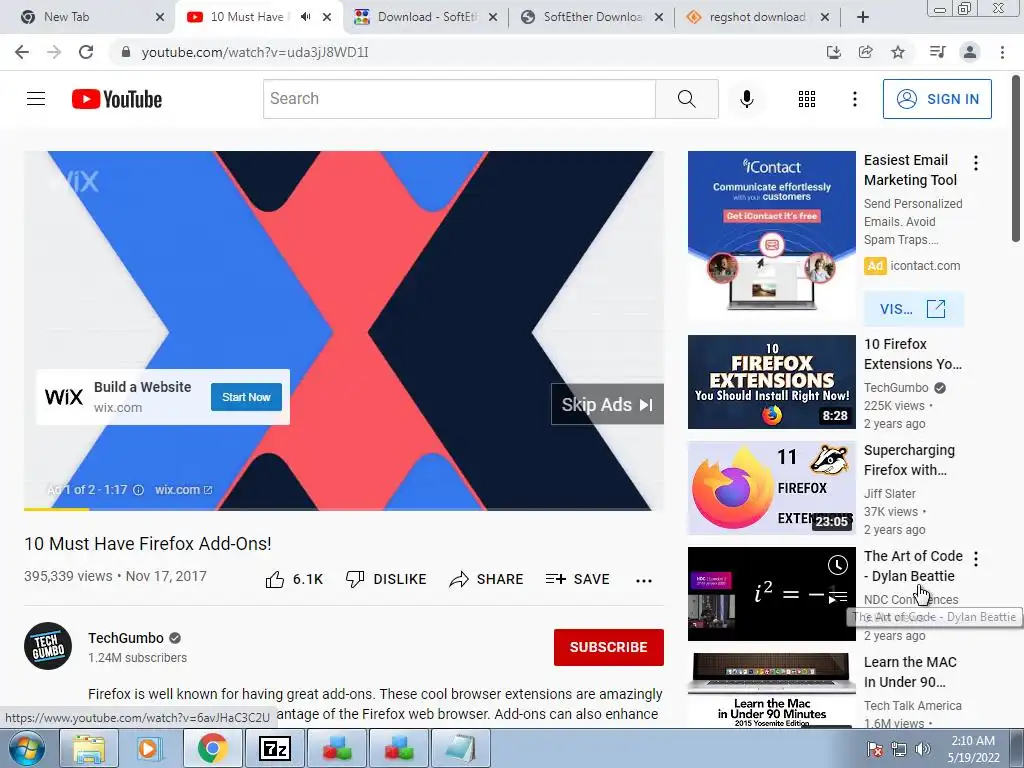Viewport: 1024px width, 768px height.
Task: Bookmark this page with the star
Action: pyautogui.click(x=898, y=52)
